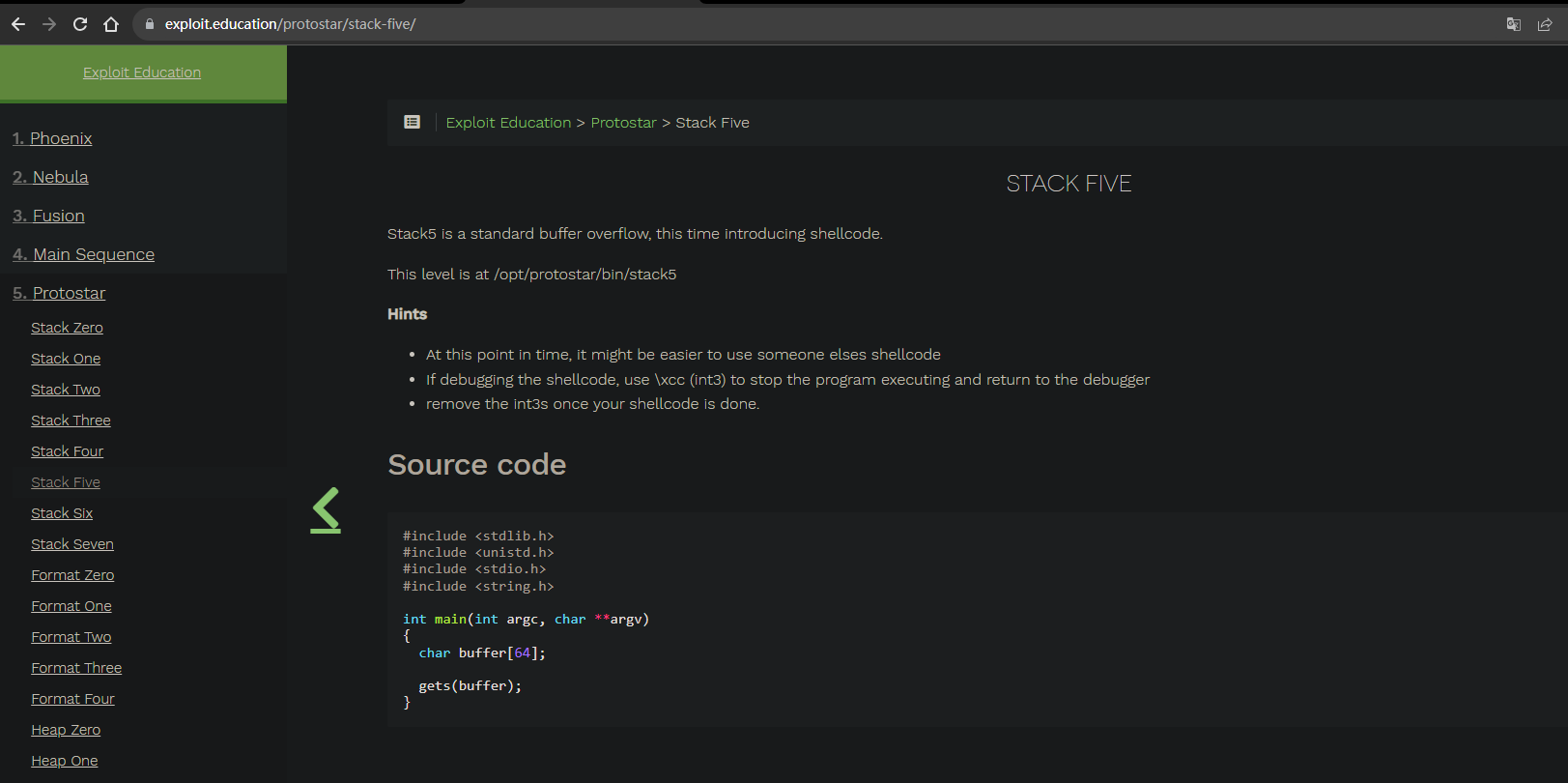The width and height of the screenshot is (1568, 783).
Task: Click Protostar breadcrumb link
Action: click(x=623, y=123)
